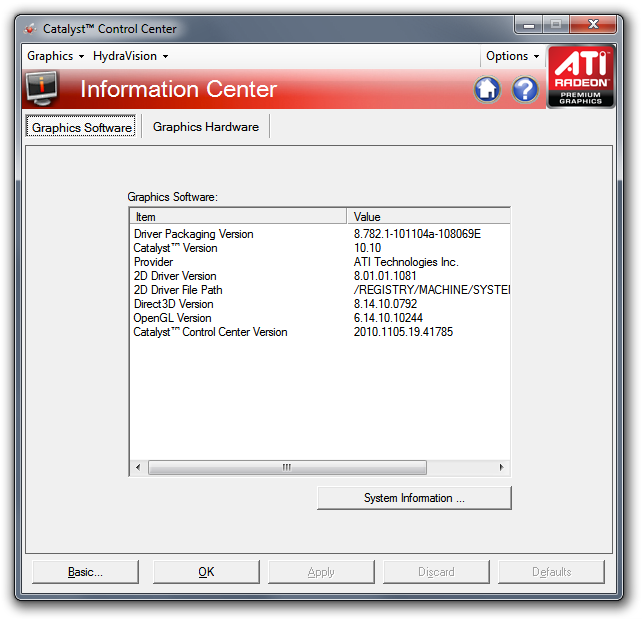Click value 2010.1105.19.41785
Screen dimensions: 642x619
pos(403,332)
